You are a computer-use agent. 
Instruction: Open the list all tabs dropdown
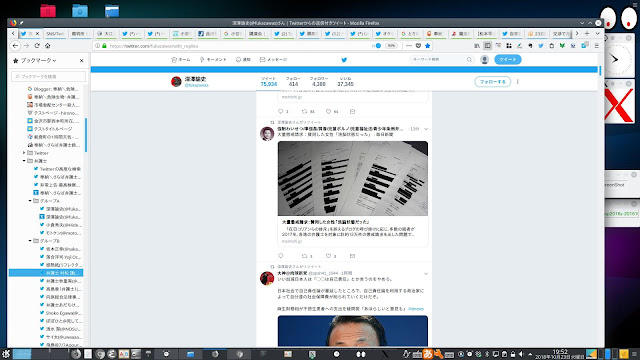coord(597,33)
